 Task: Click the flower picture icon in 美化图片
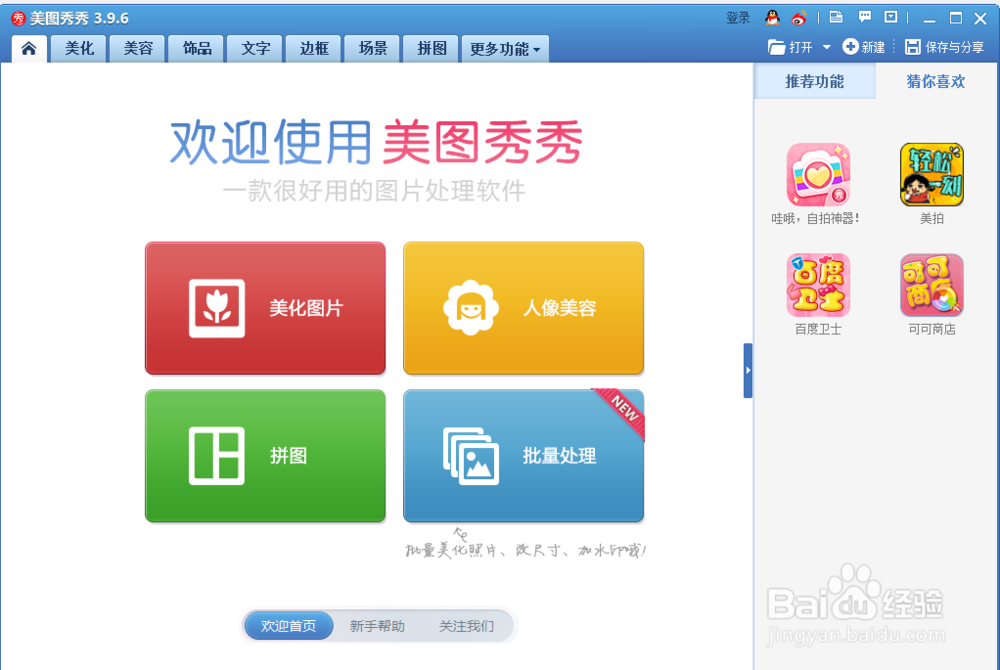(x=217, y=308)
